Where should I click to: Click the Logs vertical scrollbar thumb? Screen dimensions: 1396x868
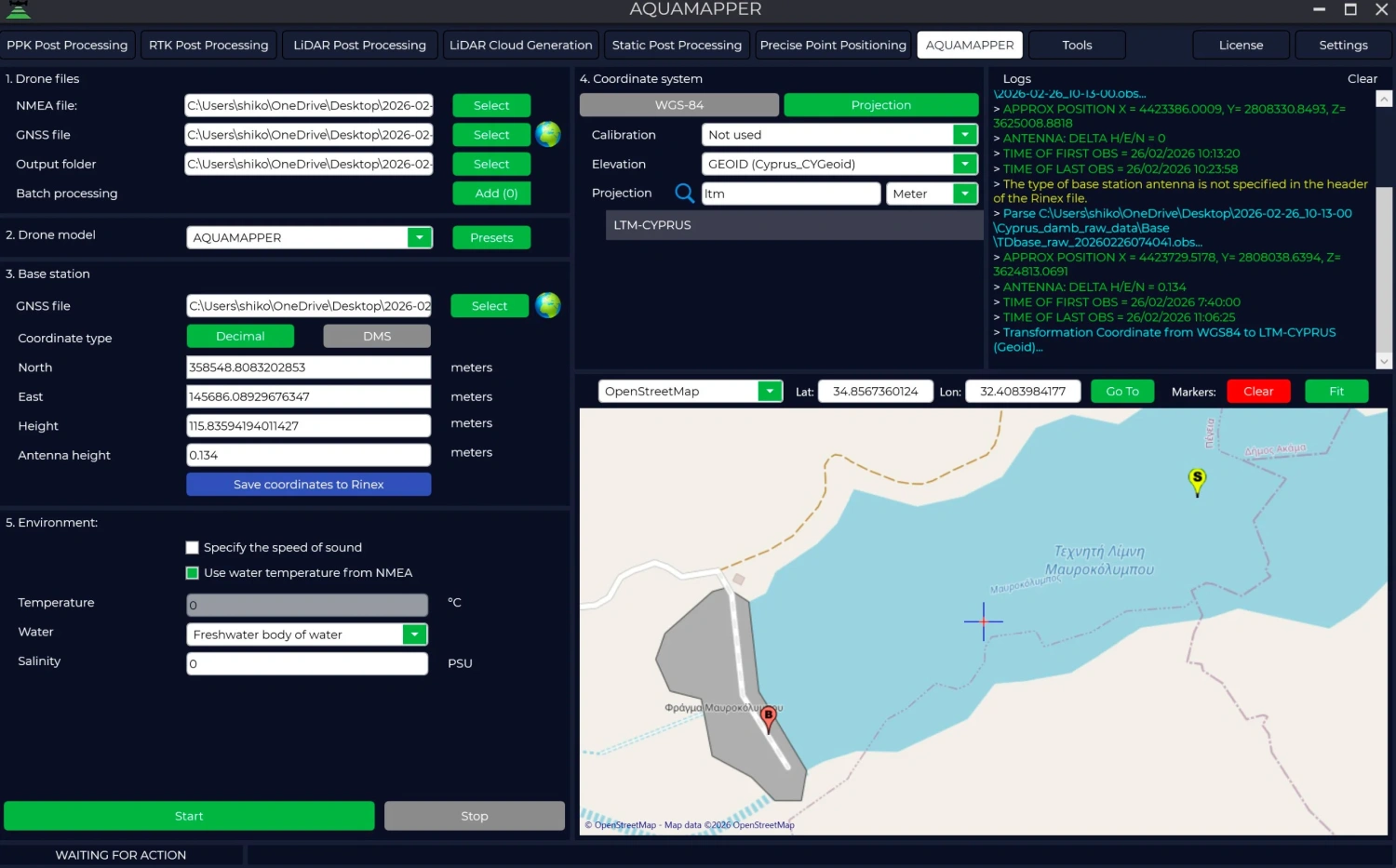coord(1384,268)
